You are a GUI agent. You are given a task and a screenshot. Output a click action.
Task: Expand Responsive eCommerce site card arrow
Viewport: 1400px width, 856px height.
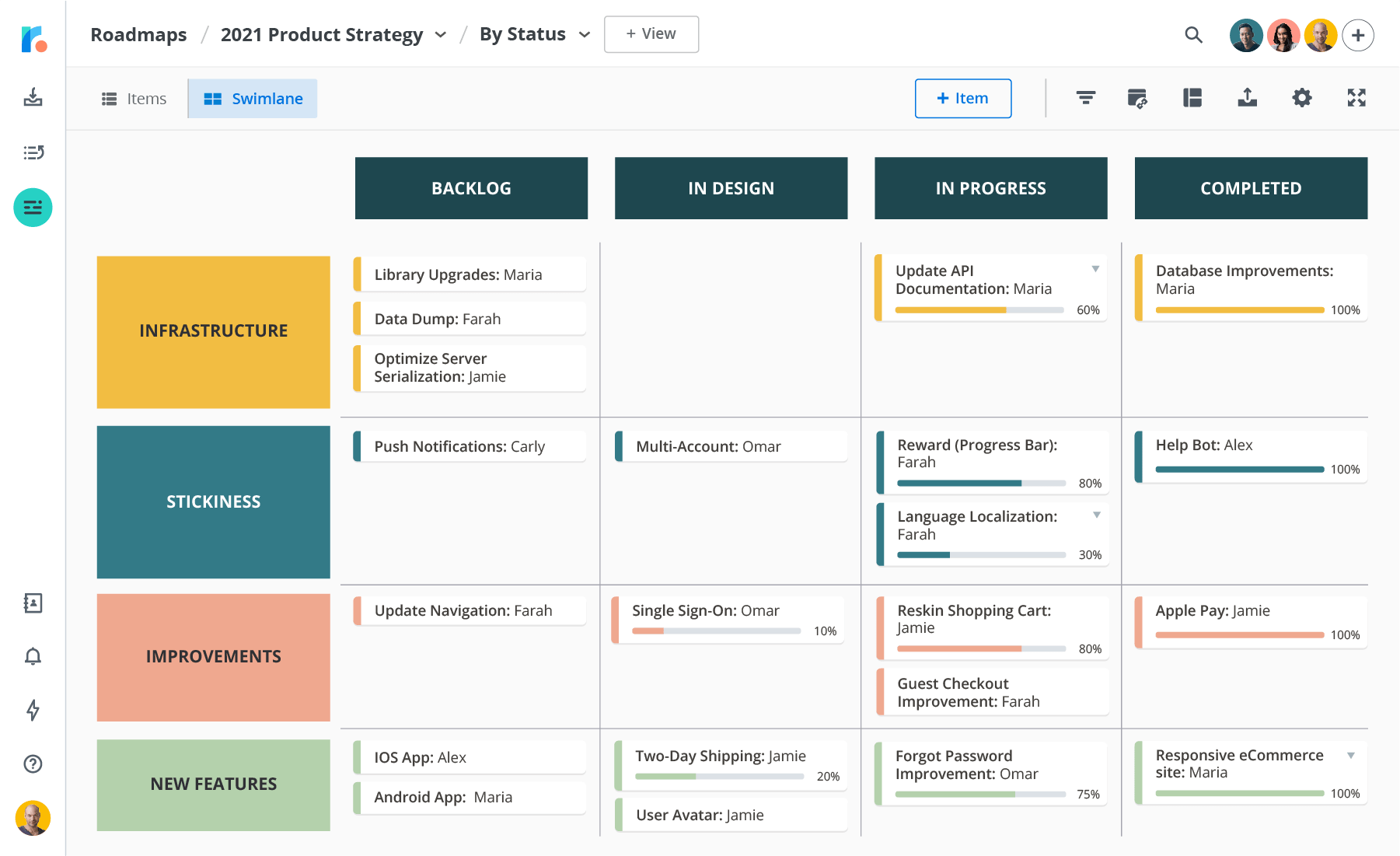tap(1351, 755)
